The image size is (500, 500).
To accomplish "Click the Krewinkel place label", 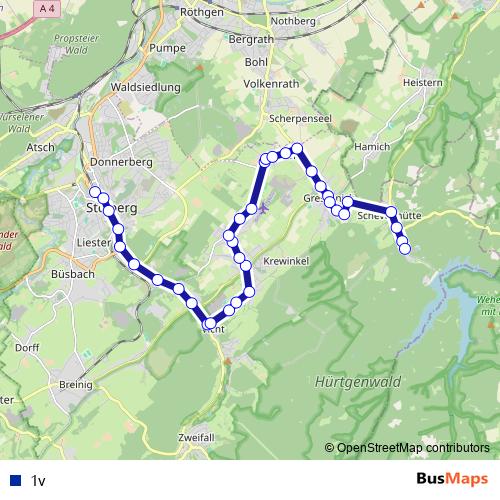I will [x=286, y=261].
